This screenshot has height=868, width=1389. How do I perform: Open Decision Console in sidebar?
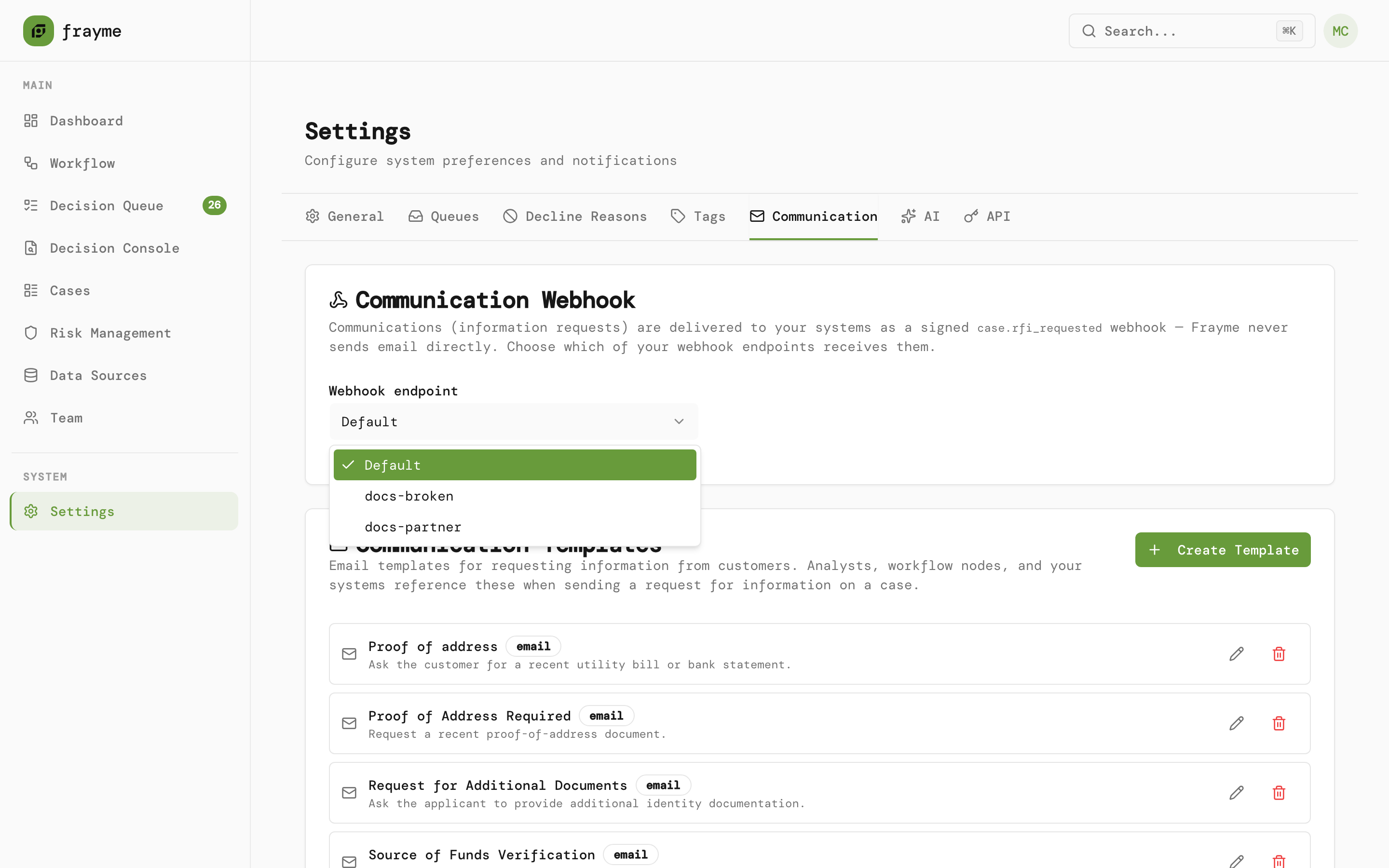click(x=124, y=248)
